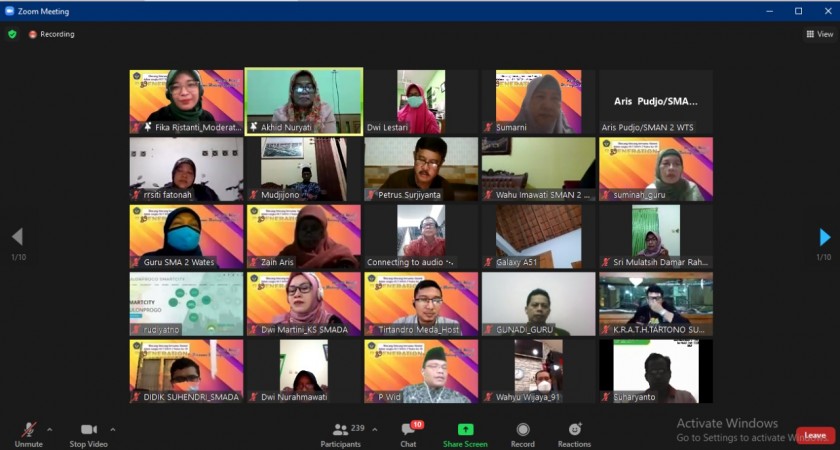This screenshot has width=840, height=450.
Task: Select Wahyu Wijaya_91 video tile
Action: pos(538,372)
